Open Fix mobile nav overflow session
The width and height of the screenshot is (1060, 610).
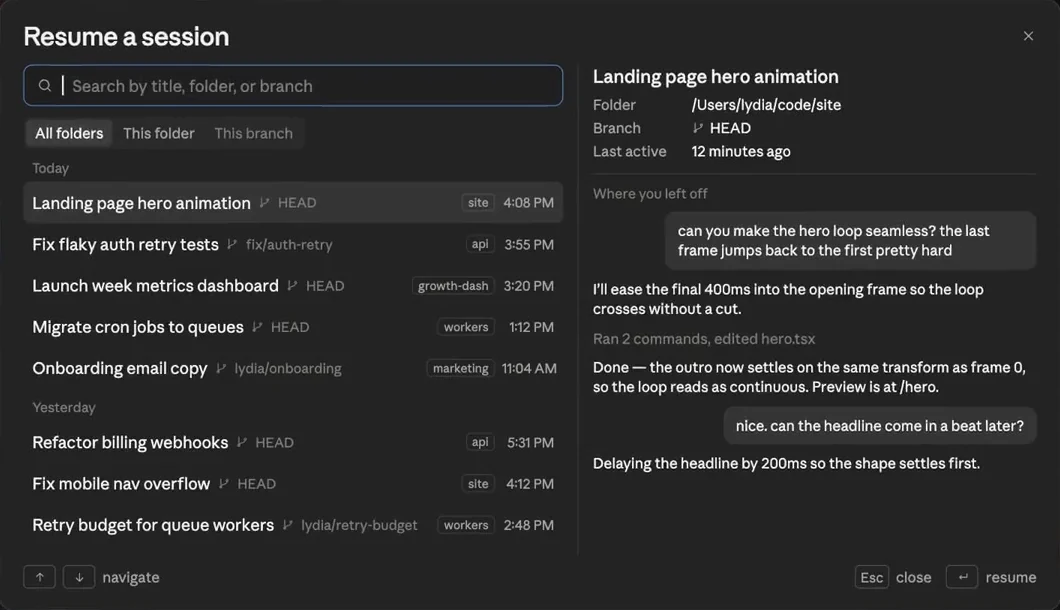(x=293, y=484)
